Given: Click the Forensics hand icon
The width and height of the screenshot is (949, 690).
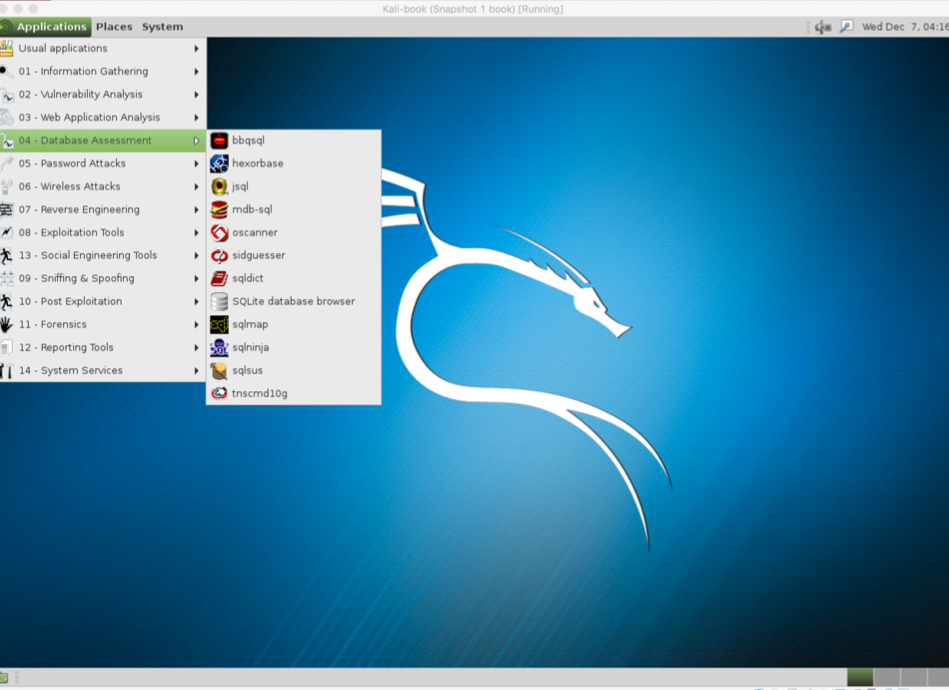Looking at the screenshot, I should pyautogui.click(x=7, y=324).
